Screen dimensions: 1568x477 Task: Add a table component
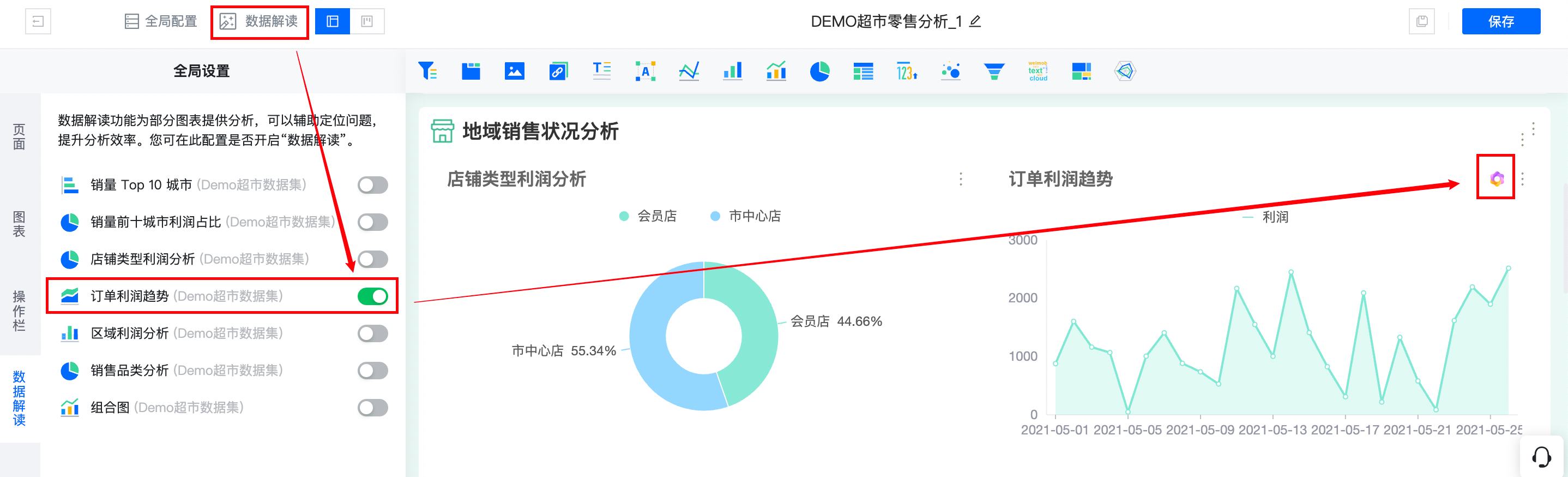click(863, 71)
